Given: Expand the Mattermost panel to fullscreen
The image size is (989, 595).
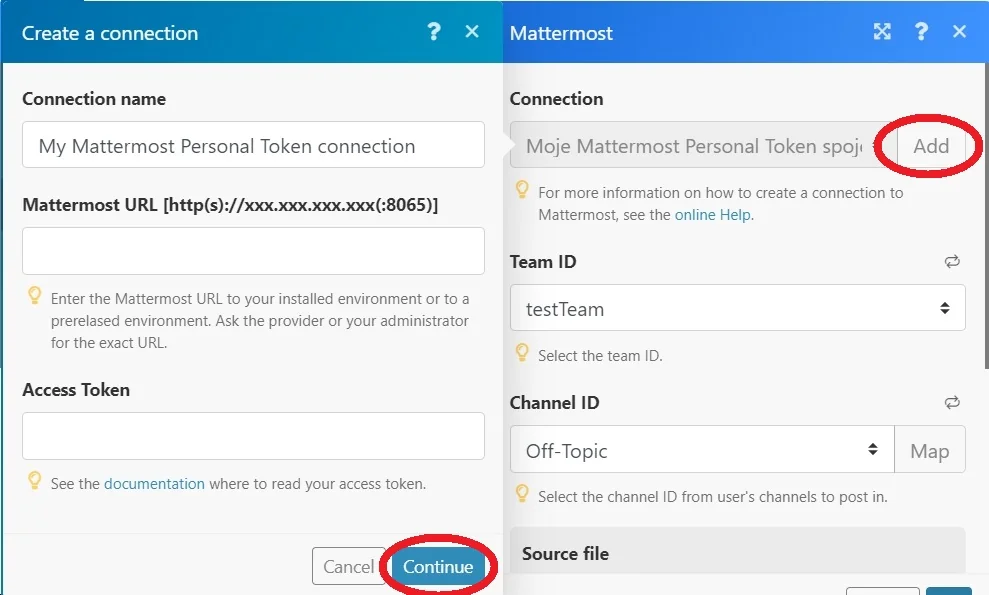Looking at the screenshot, I should (x=882, y=32).
